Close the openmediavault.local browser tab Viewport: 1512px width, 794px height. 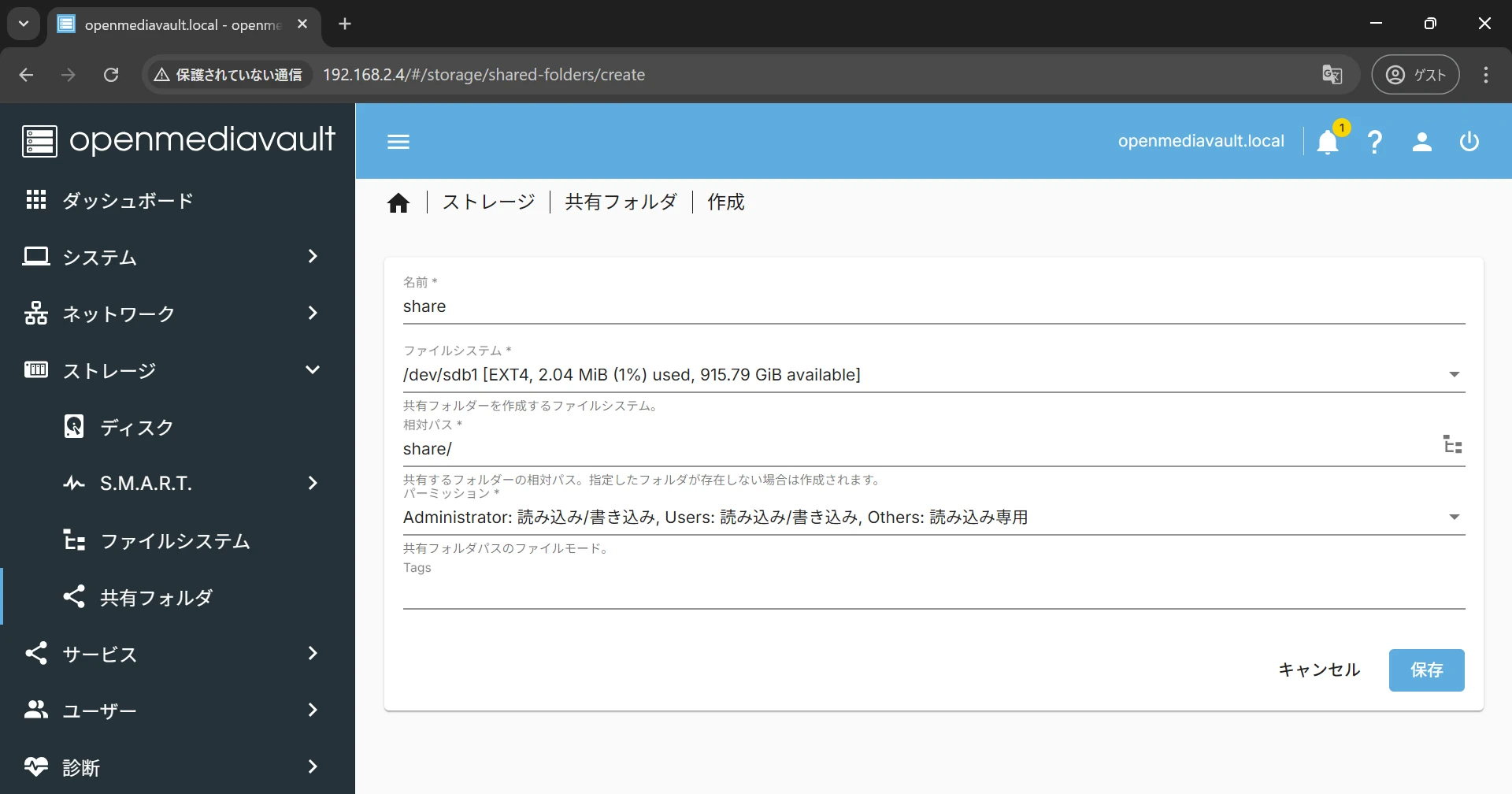[302, 24]
